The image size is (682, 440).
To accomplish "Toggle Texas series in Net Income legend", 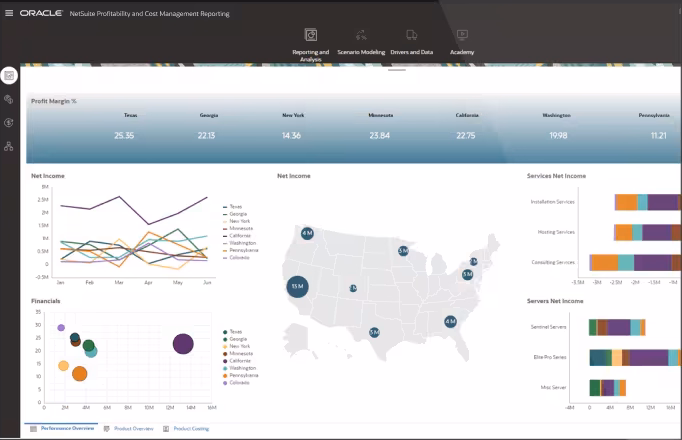I will pos(237,206).
